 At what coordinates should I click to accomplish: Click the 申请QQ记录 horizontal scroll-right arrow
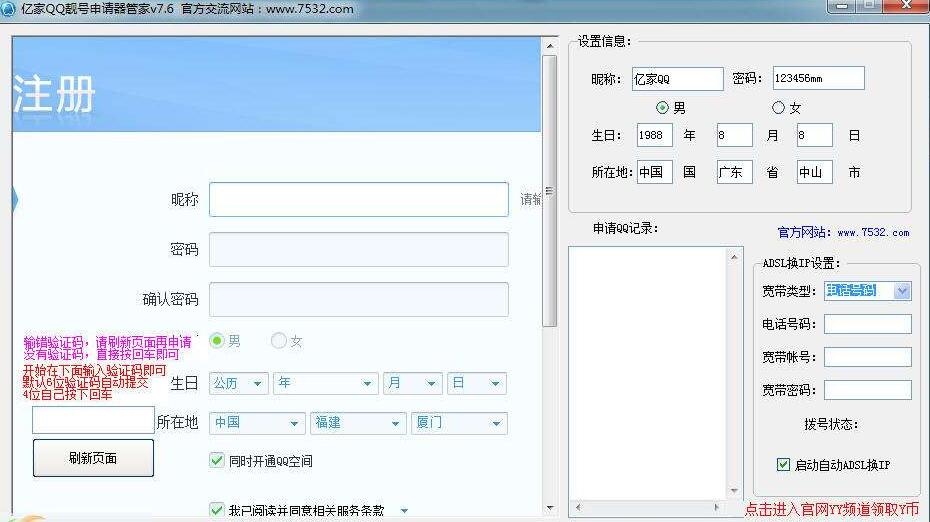(716, 507)
